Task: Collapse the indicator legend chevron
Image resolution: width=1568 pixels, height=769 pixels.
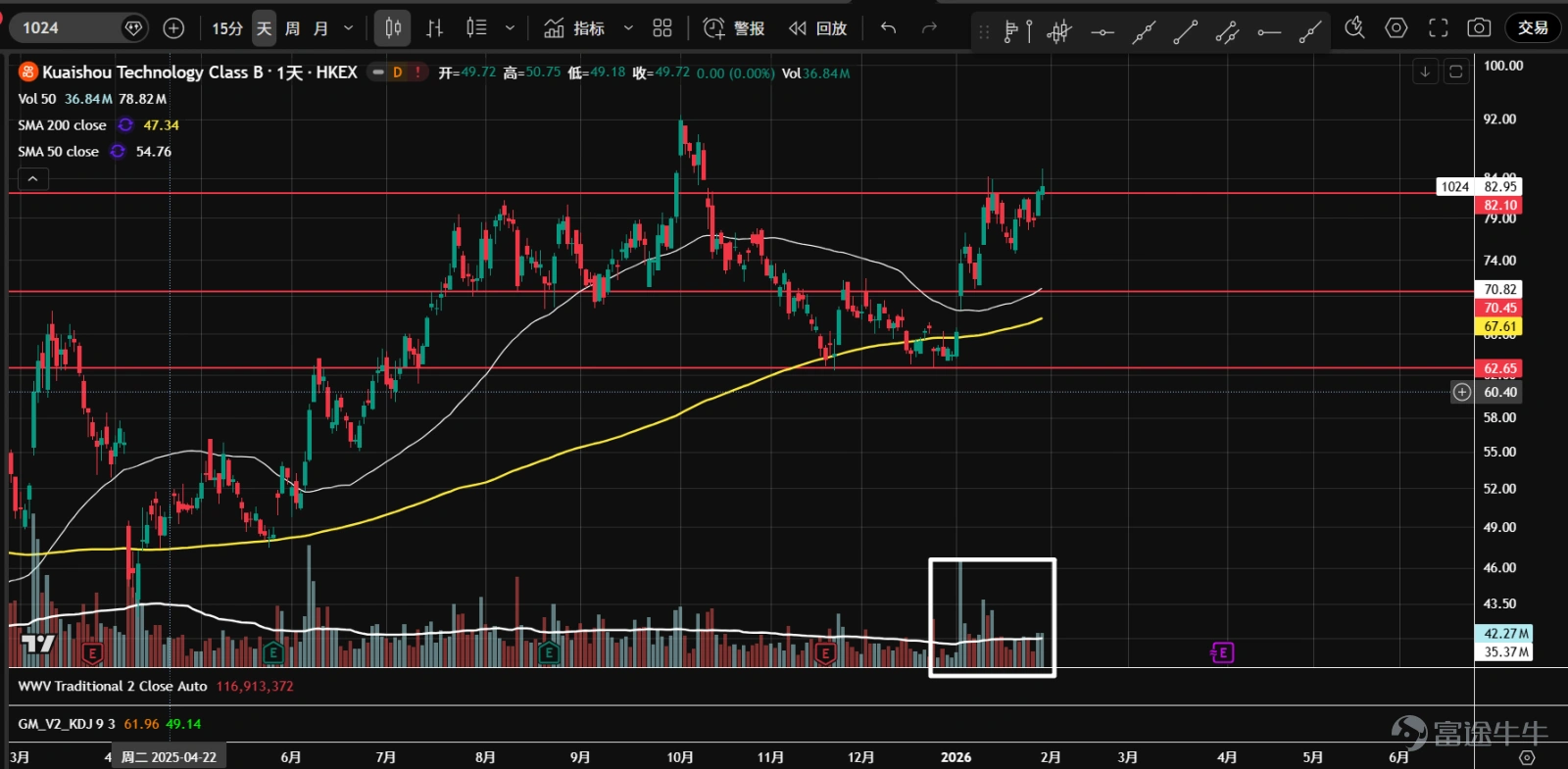Action: click(32, 179)
